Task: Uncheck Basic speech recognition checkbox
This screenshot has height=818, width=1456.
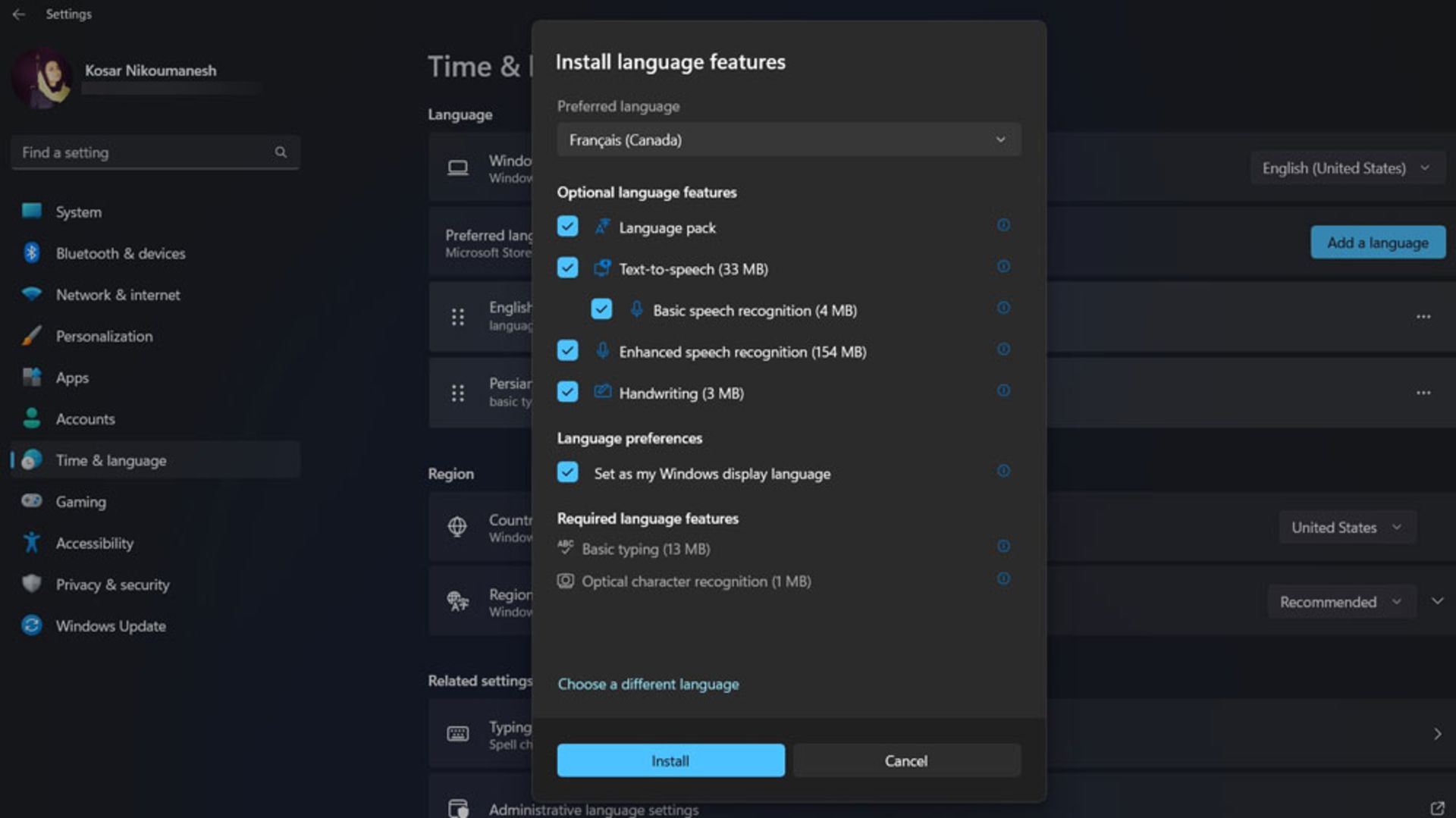Action: [601, 309]
